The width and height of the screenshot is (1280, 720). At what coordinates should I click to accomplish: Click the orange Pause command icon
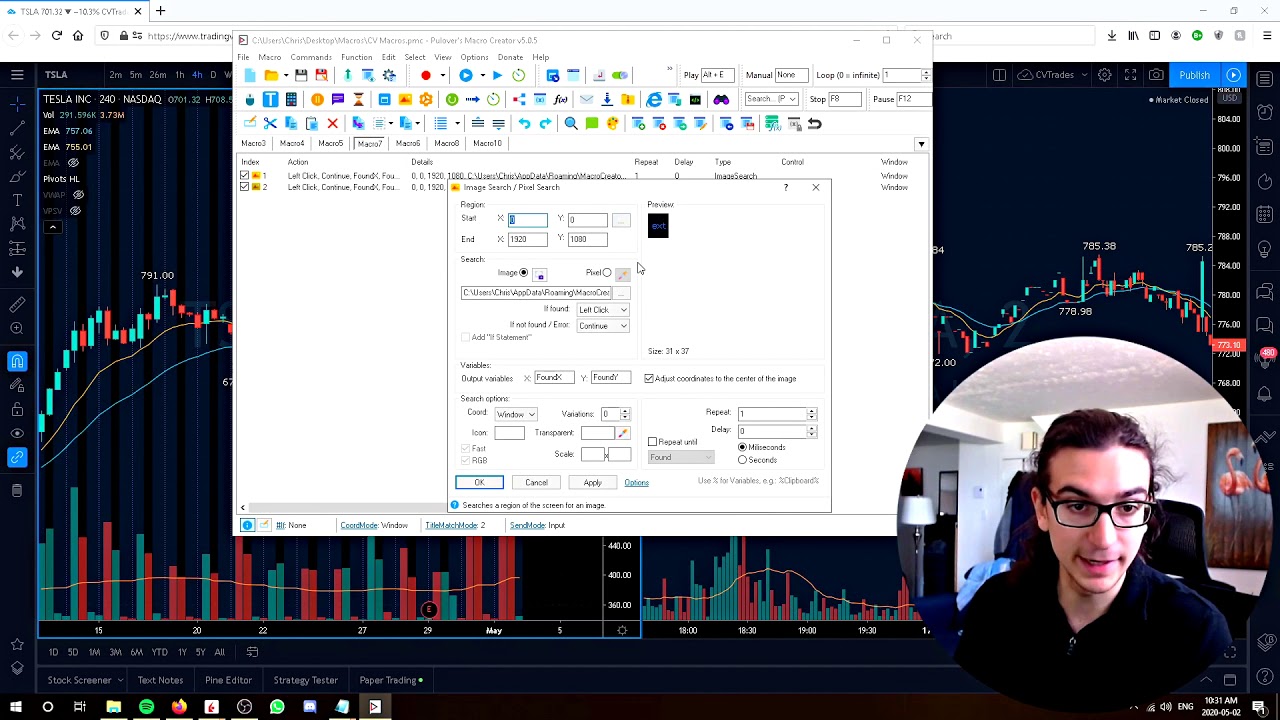(317, 99)
